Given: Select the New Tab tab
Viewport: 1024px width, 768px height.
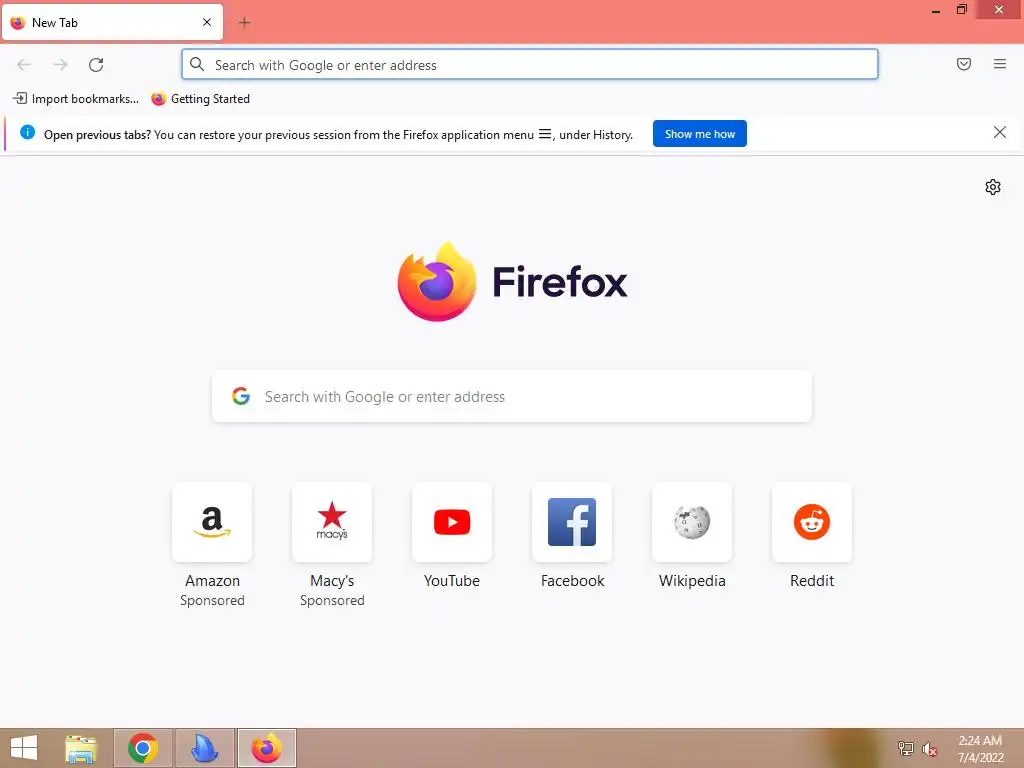Looking at the screenshot, I should click(112, 22).
